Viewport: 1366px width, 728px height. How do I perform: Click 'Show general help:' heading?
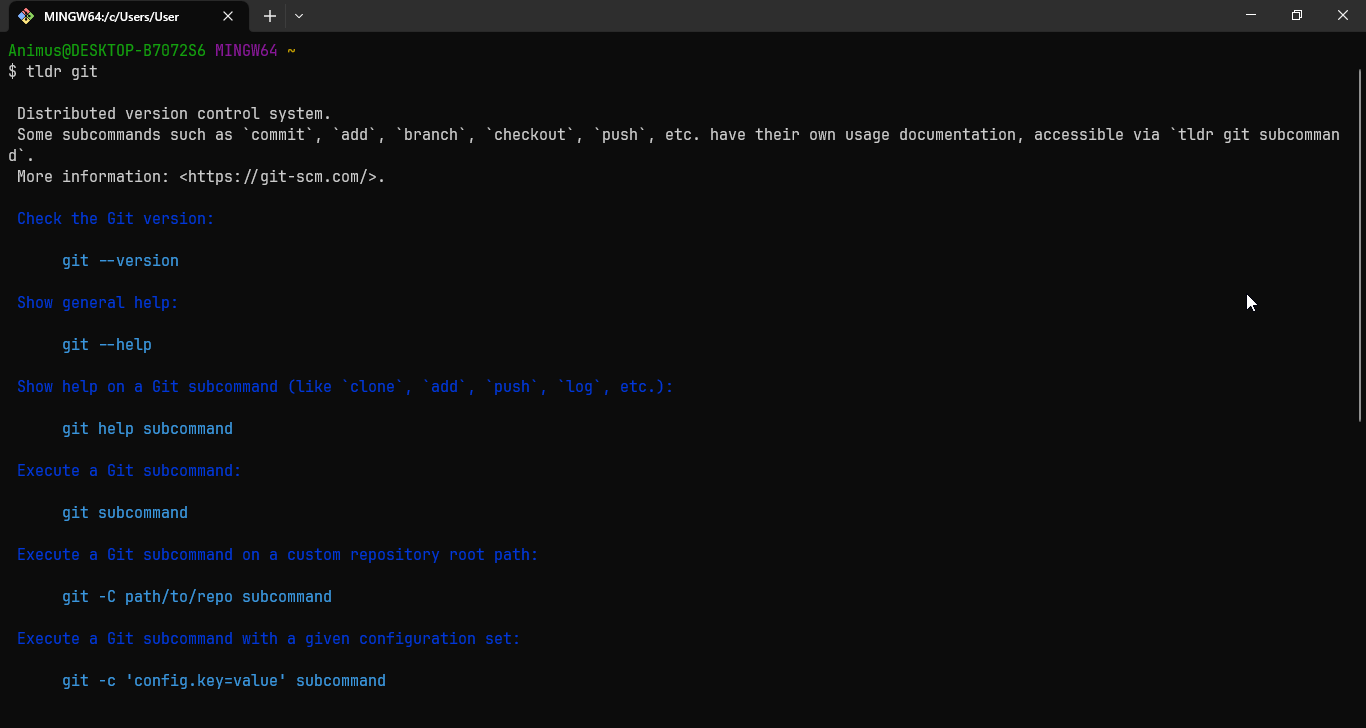click(98, 303)
